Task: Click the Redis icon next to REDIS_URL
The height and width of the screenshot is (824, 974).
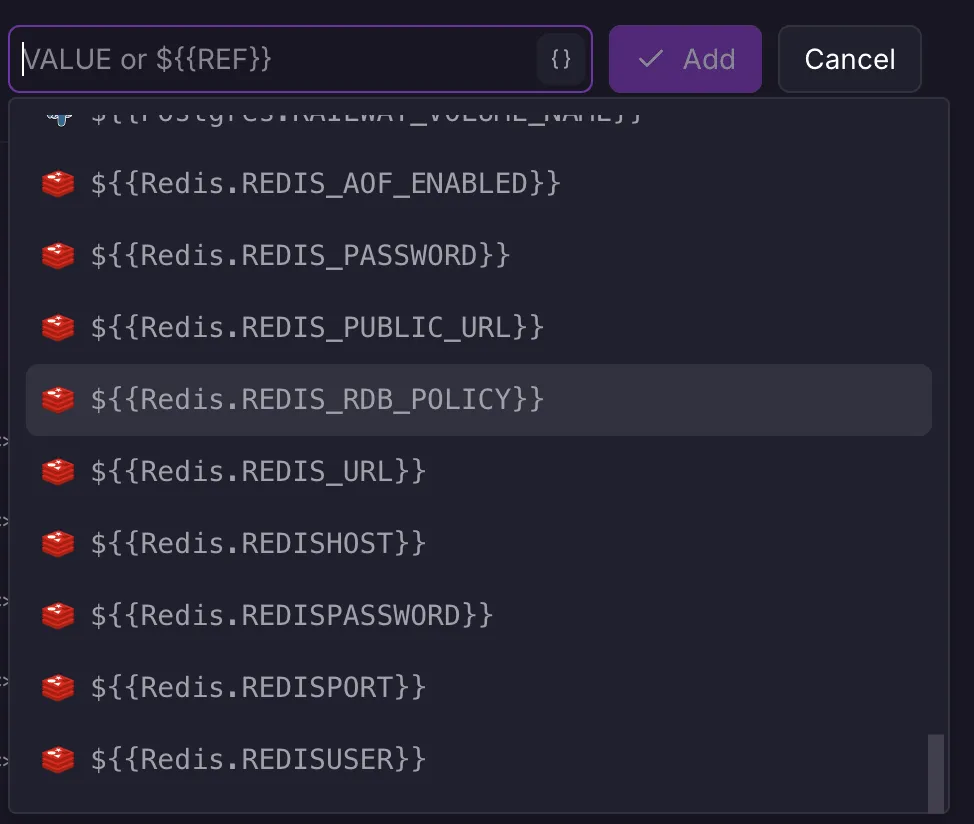Action: pyautogui.click(x=58, y=472)
